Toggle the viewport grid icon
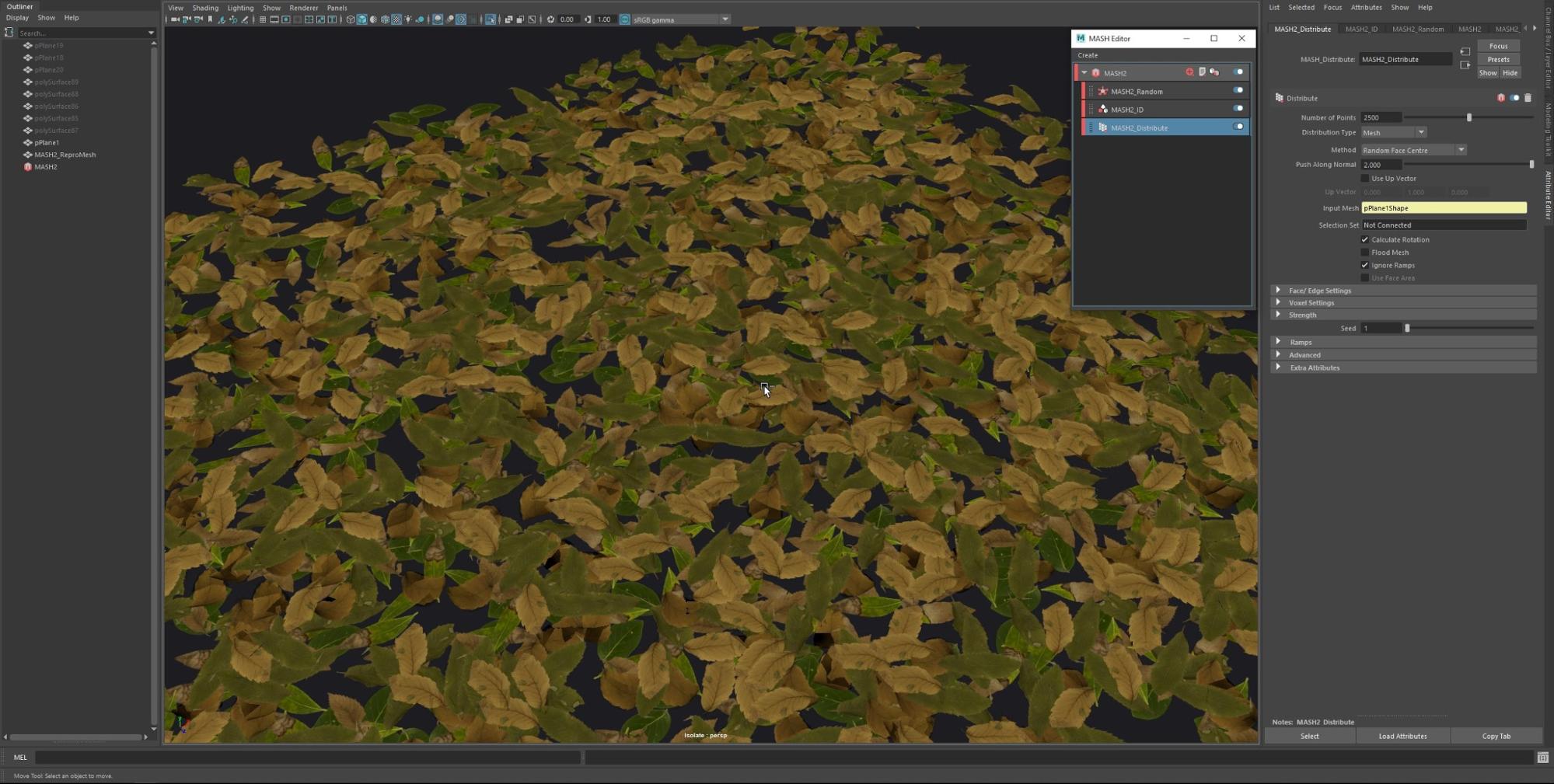Image resolution: width=1554 pixels, height=784 pixels. point(263,19)
